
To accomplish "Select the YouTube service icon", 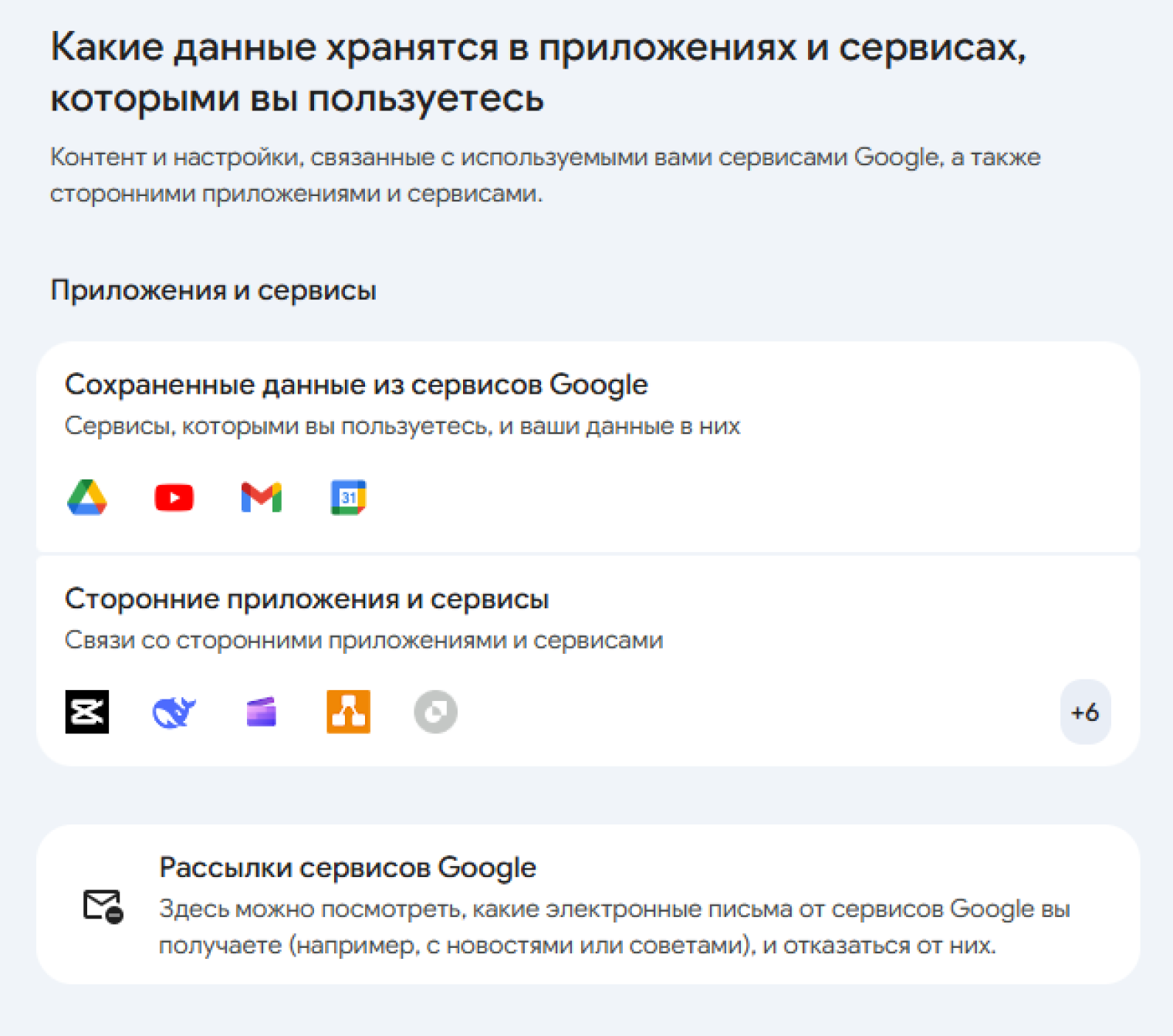I will pyautogui.click(x=174, y=497).
